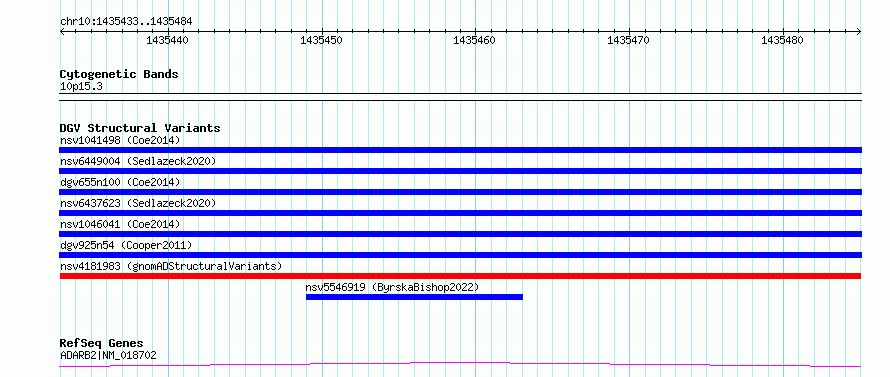Click the blue bar under nsv6449004
The width and height of the screenshot is (890, 377).
460,171
